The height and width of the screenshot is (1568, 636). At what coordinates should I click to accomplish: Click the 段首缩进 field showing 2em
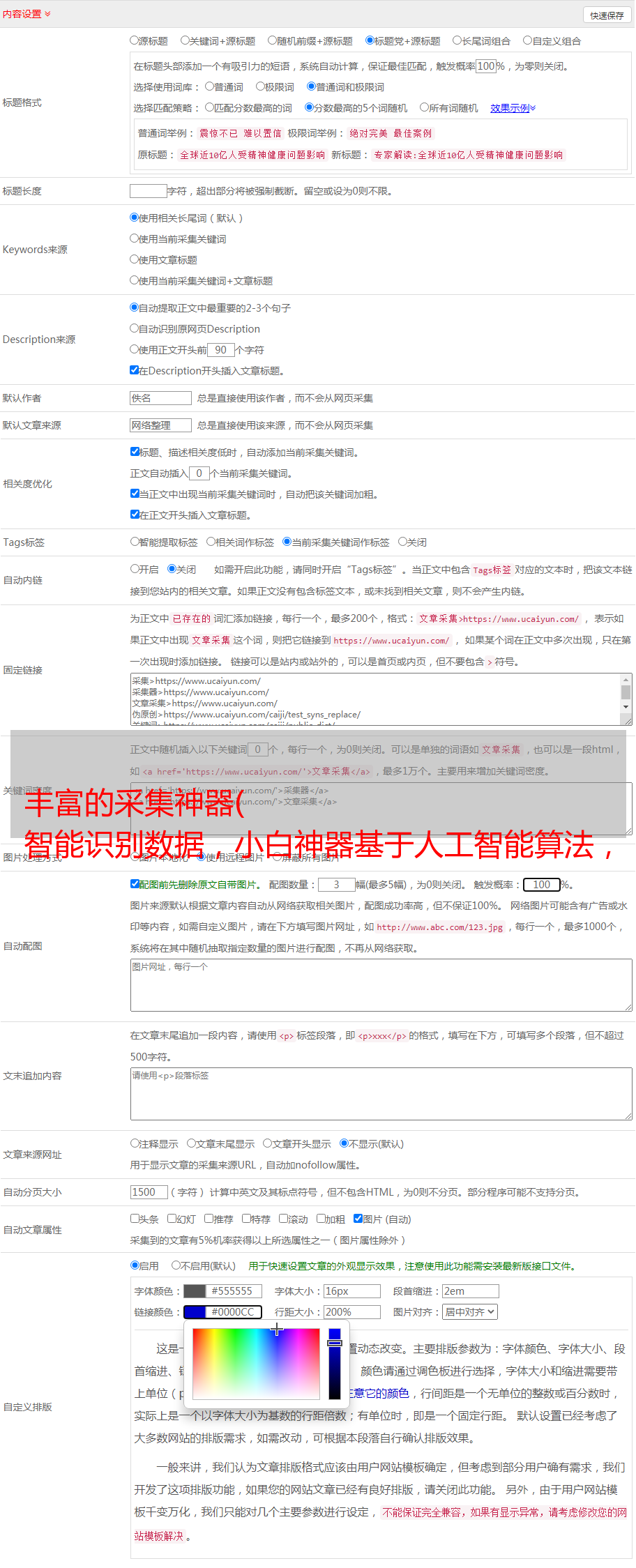pos(471,1291)
